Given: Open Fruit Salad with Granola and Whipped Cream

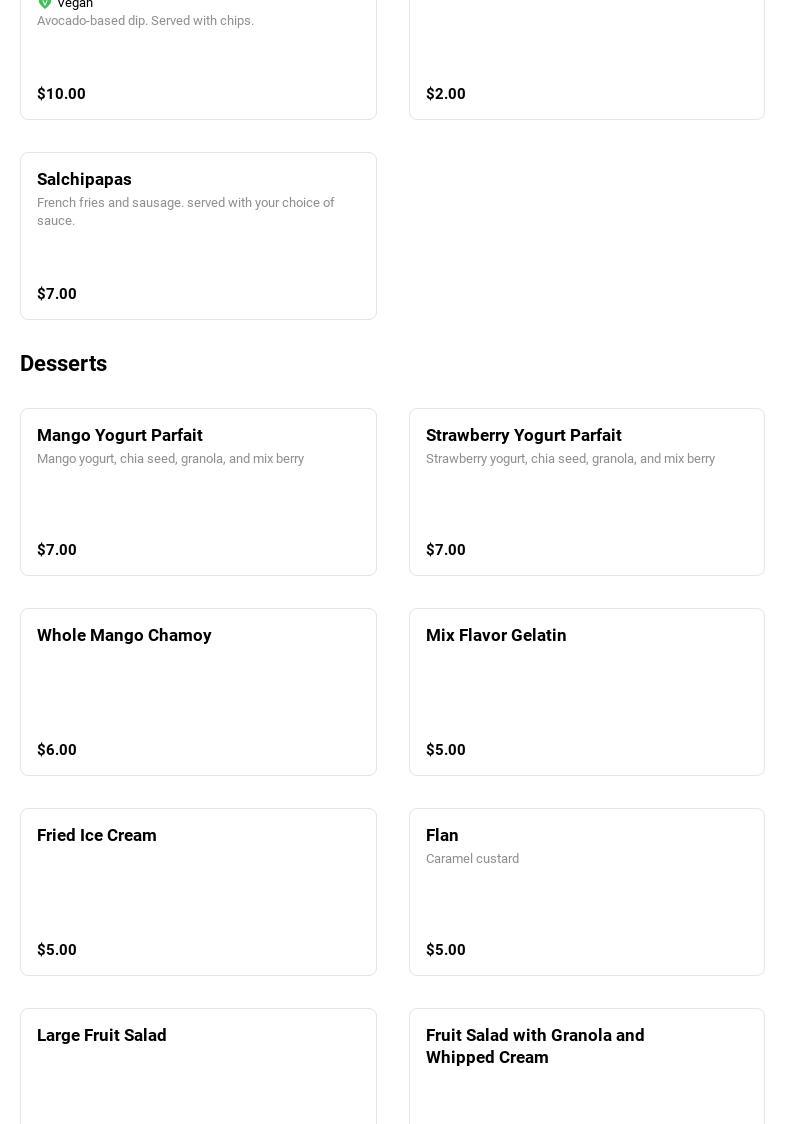Looking at the screenshot, I should 535,1046.
